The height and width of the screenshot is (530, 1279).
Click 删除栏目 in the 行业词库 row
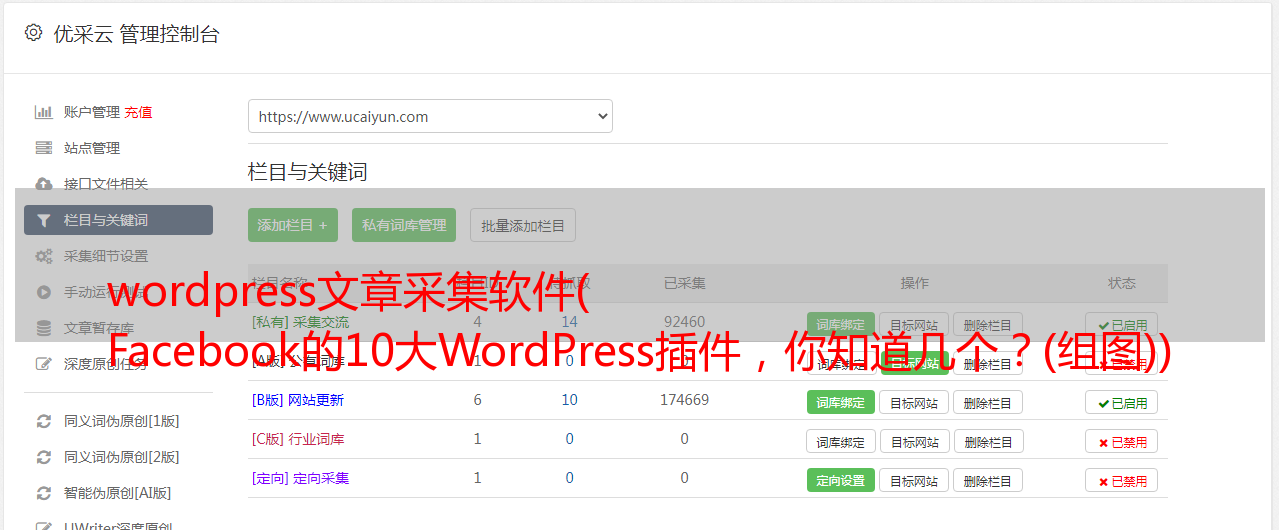[x=988, y=441]
